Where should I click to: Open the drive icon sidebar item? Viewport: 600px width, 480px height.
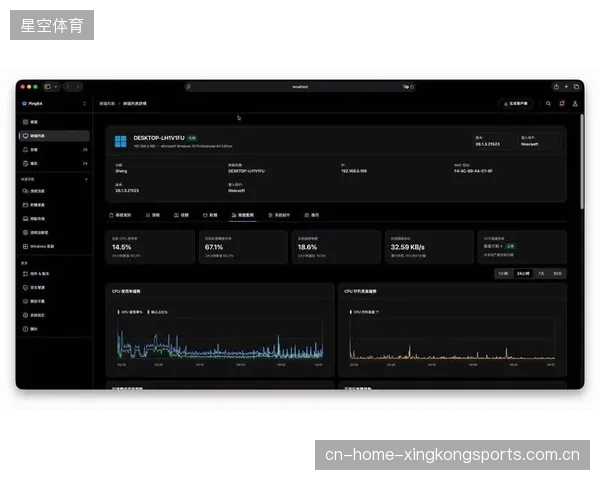(54, 219)
